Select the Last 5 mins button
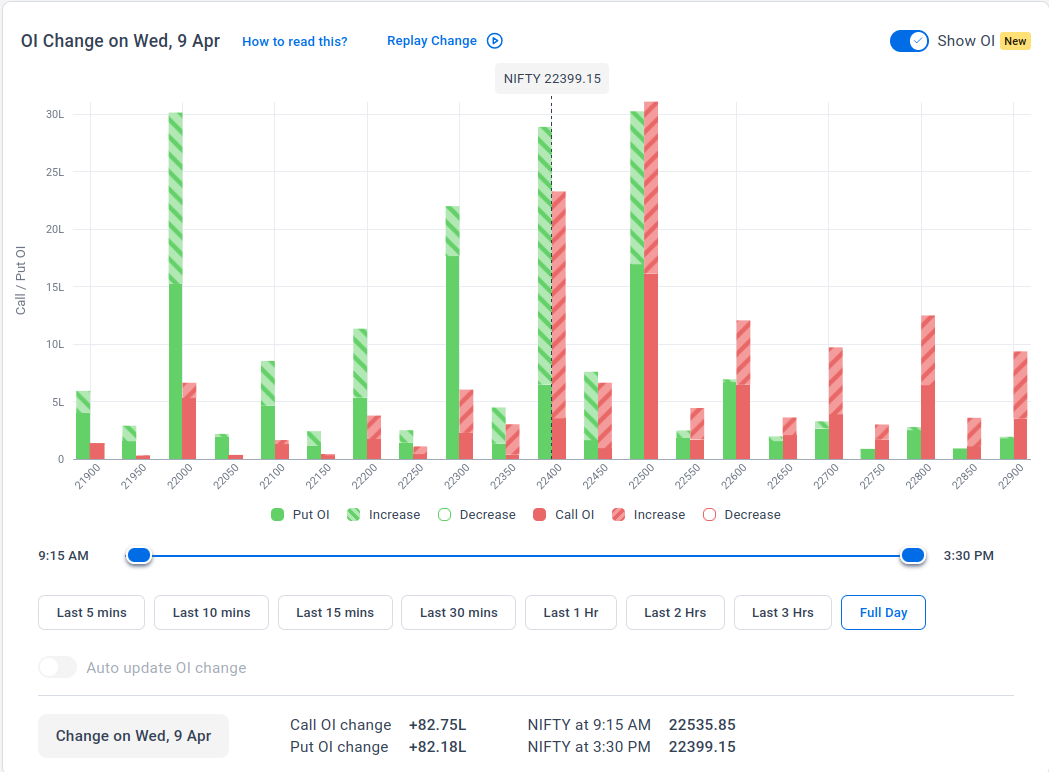The width and height of the screenshot is (1049, 772). point(92,612)
